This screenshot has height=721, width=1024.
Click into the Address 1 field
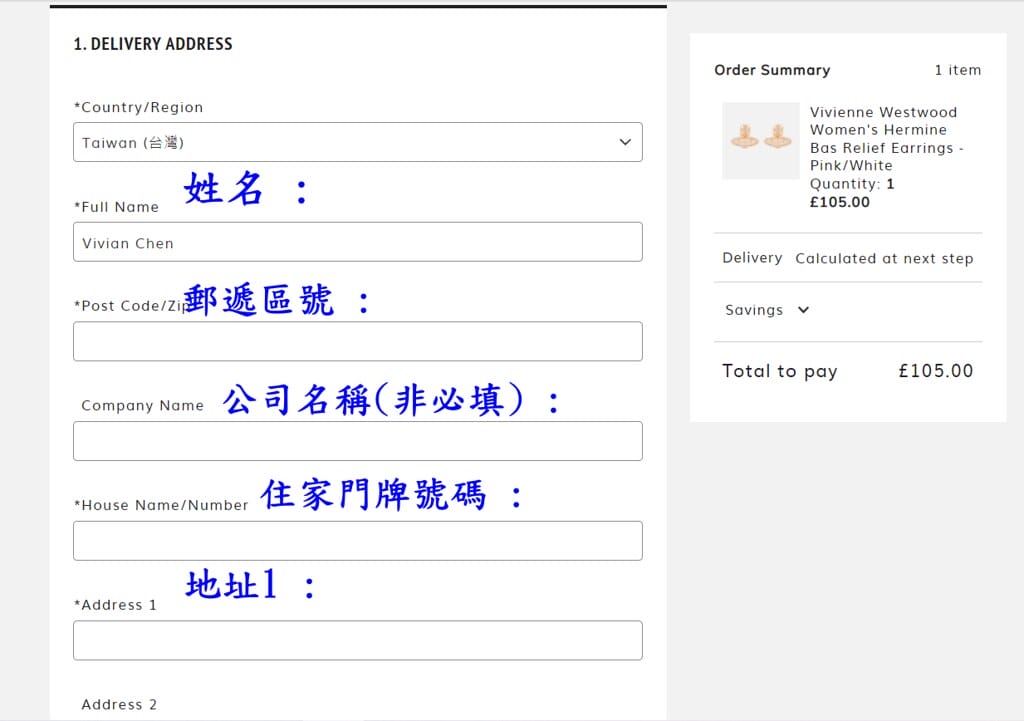[357, 640]
